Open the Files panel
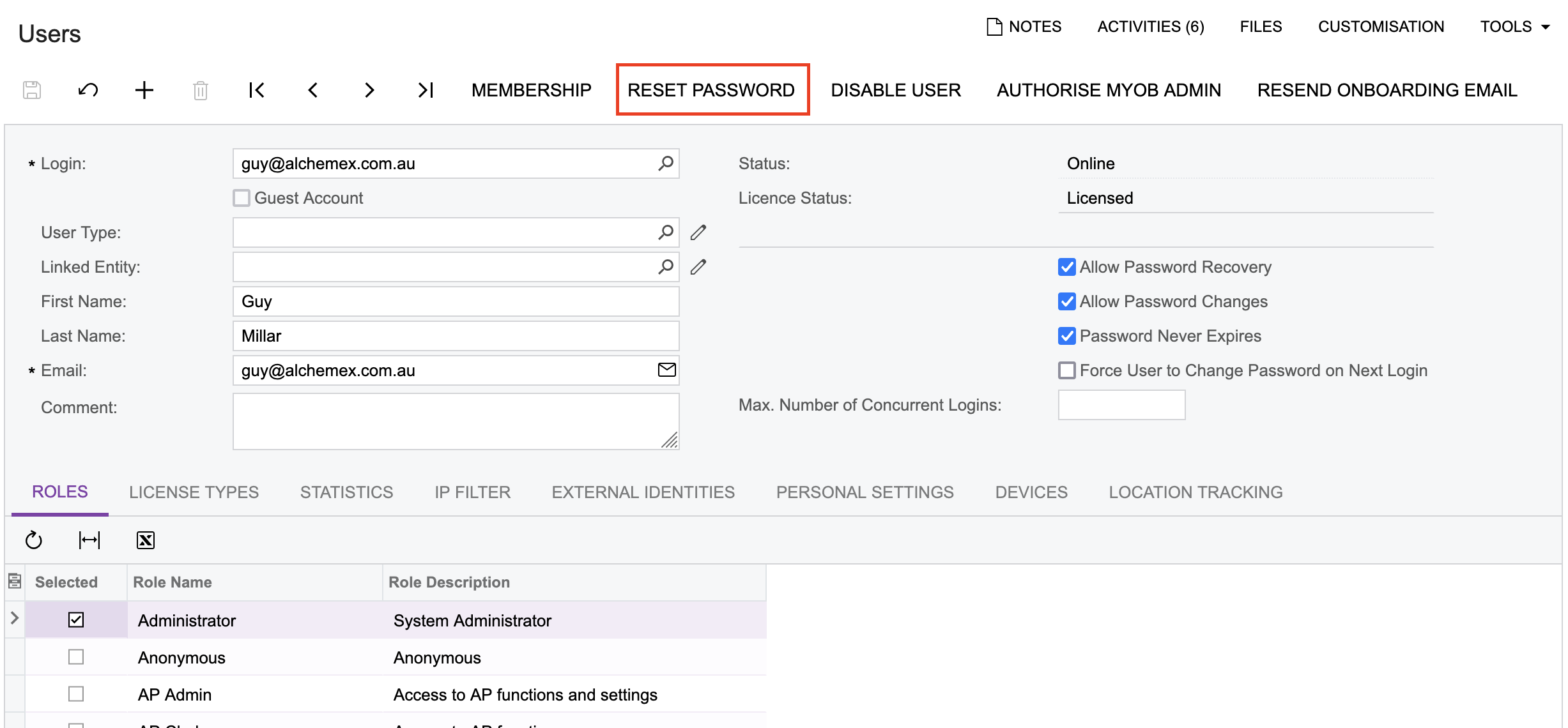Image resolution: width=1568 pixels, height=728 pixels. pos(1261,27)
